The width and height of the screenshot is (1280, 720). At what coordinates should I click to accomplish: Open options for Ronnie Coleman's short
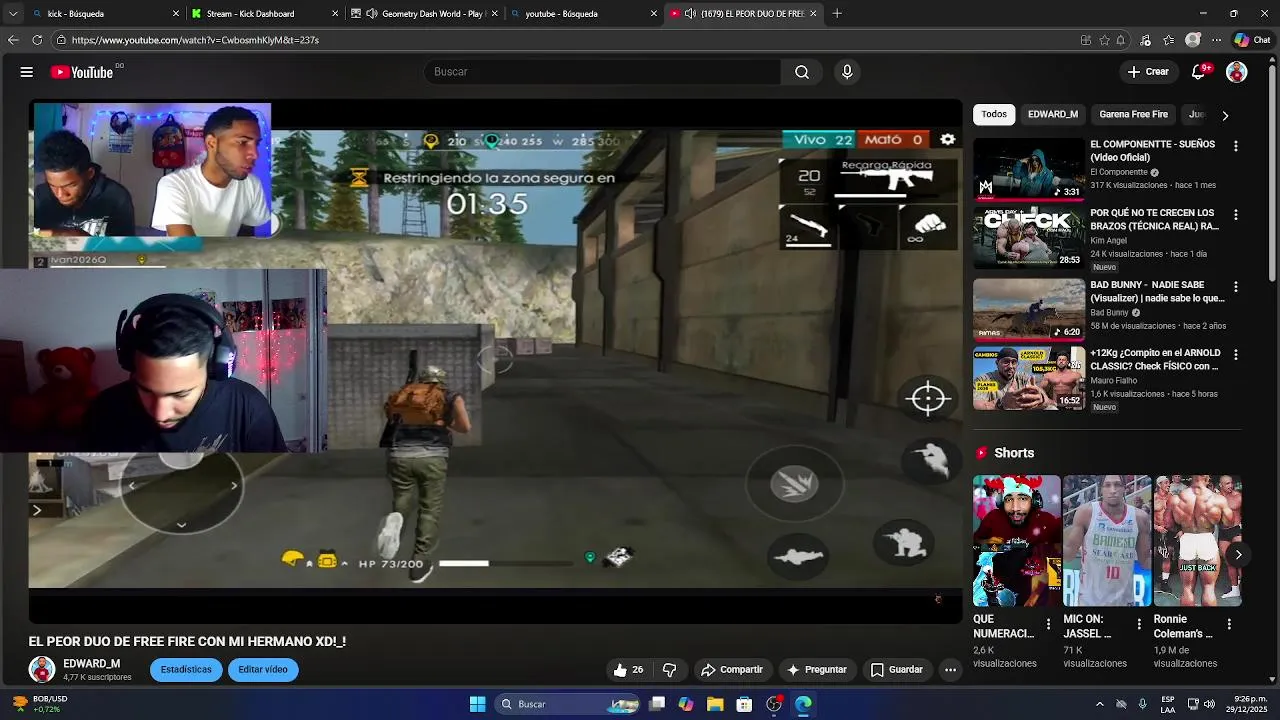tap(1229, 624)
